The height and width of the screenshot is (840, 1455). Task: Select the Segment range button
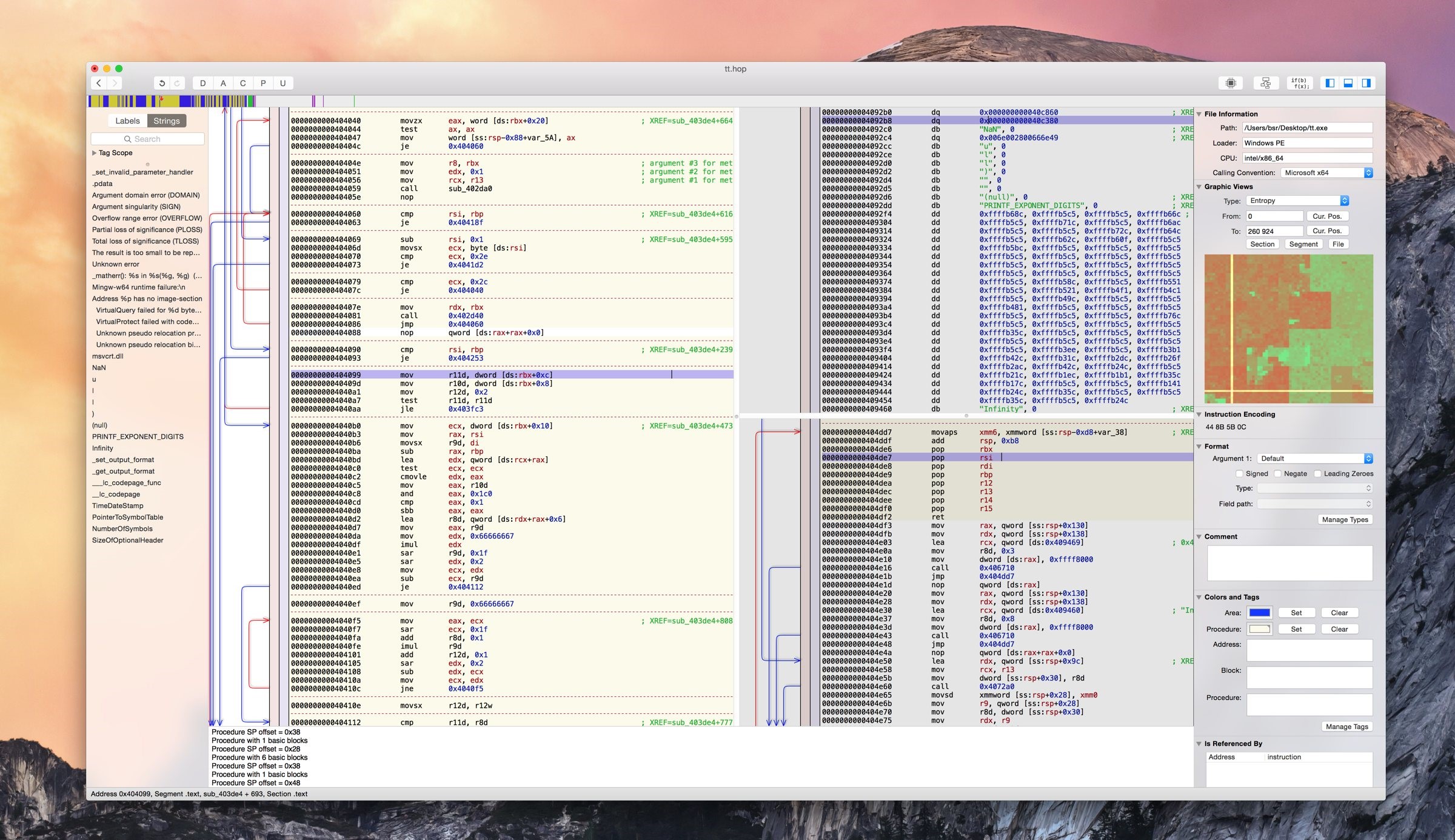coord(1303,244)
